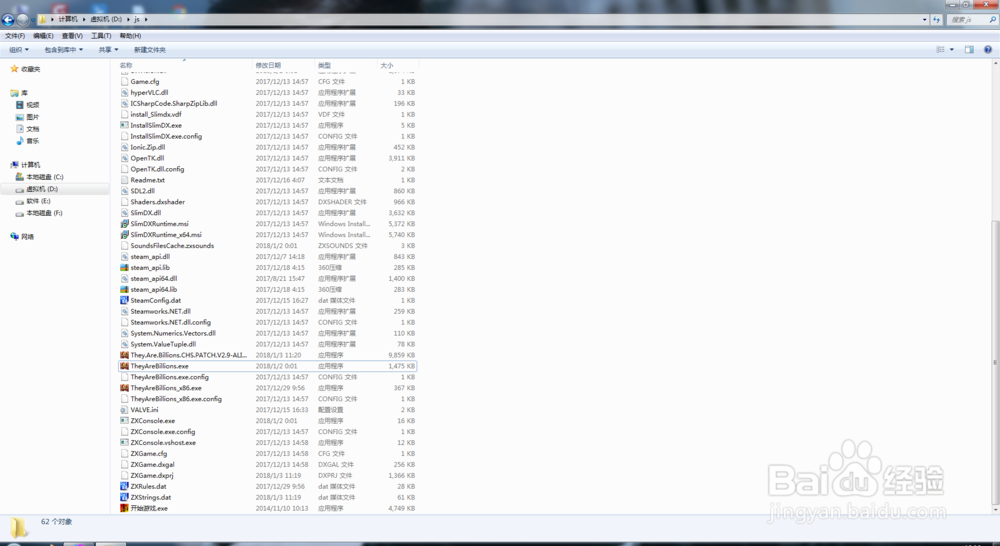The image size is (1000, 546).
Task: Click the steam_api.lib archive icon
Action: tap(124, 268)
